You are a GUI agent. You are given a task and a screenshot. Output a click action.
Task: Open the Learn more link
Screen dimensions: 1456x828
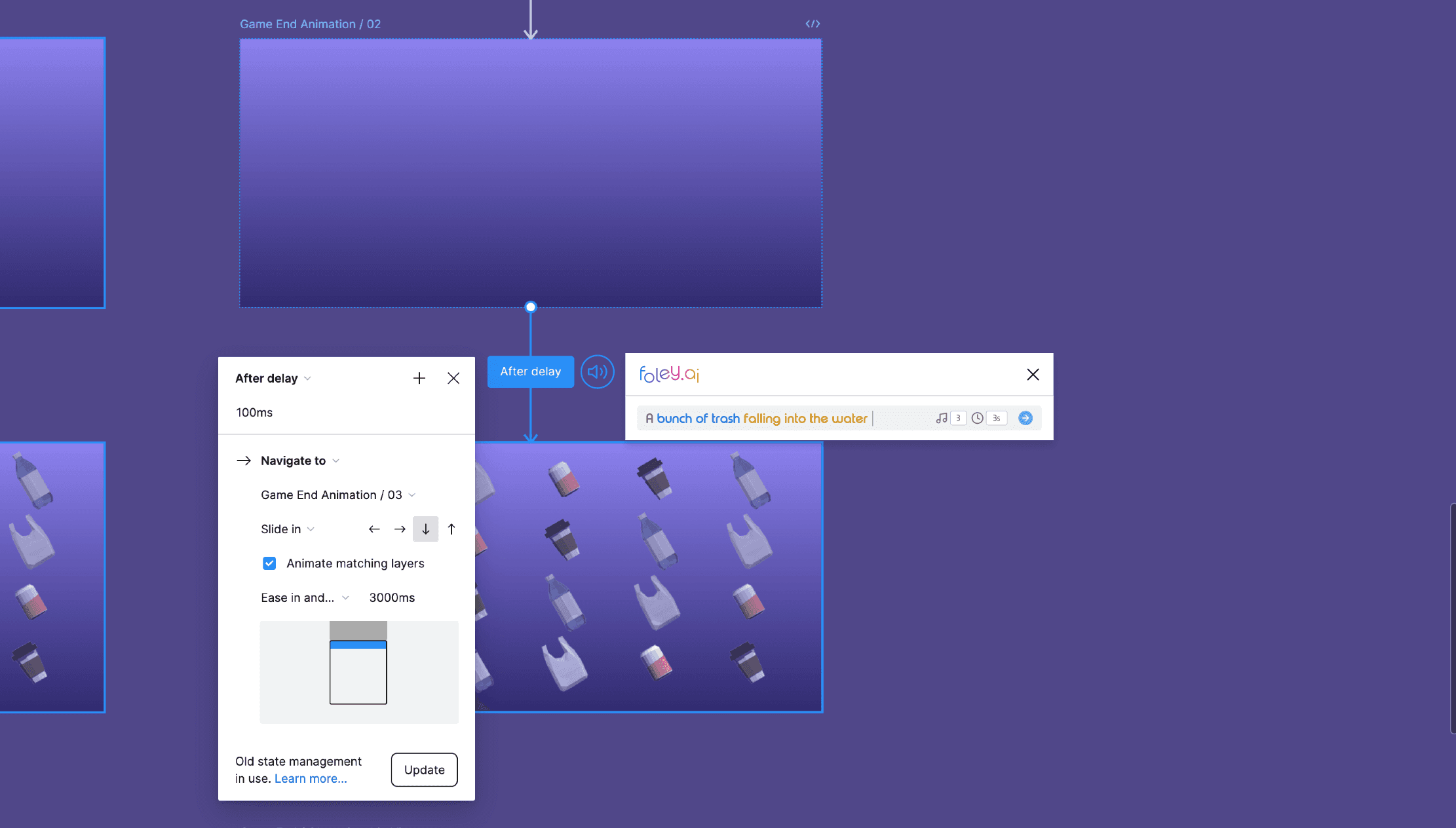tap(311, 778)
